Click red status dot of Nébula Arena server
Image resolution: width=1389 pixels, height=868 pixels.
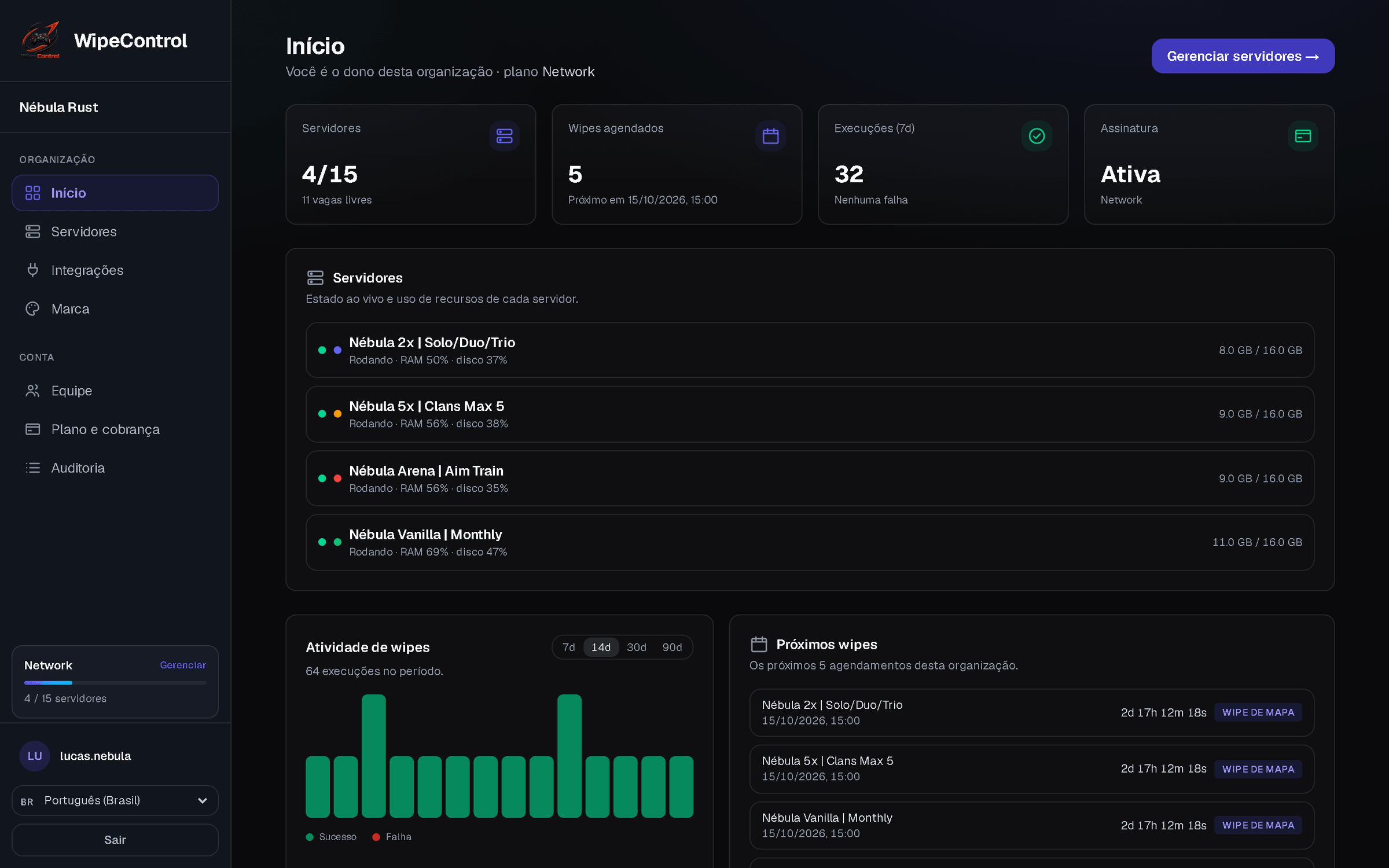pos(337,479)
